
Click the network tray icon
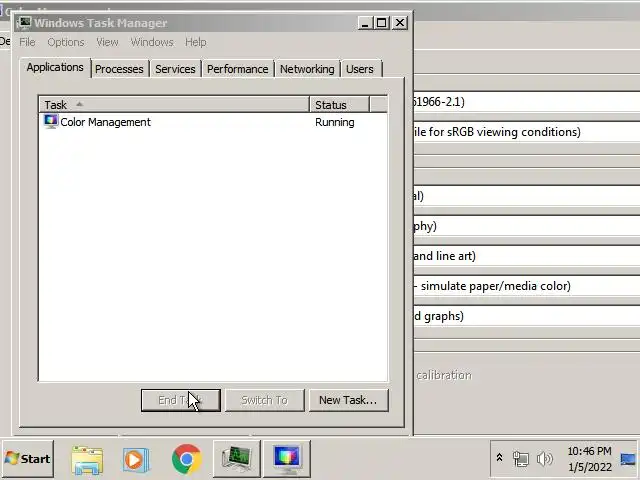click(520, 459)
